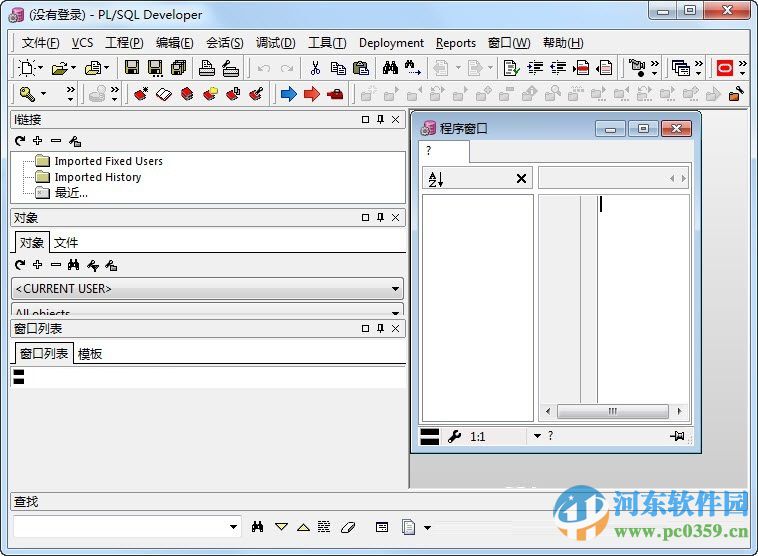Expand Log on key dropdown arrow
Screen dimensions: 758x556
[44, 94]
